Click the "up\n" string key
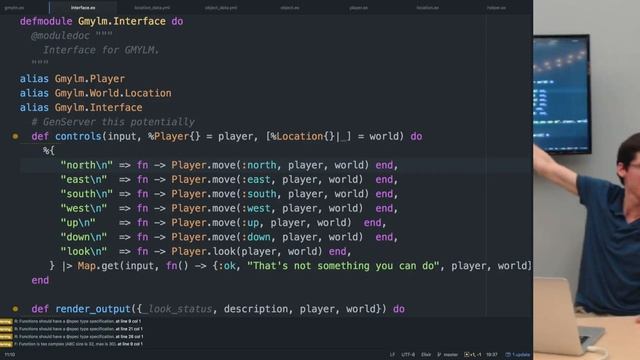640x360 pixels. [78, 223]
